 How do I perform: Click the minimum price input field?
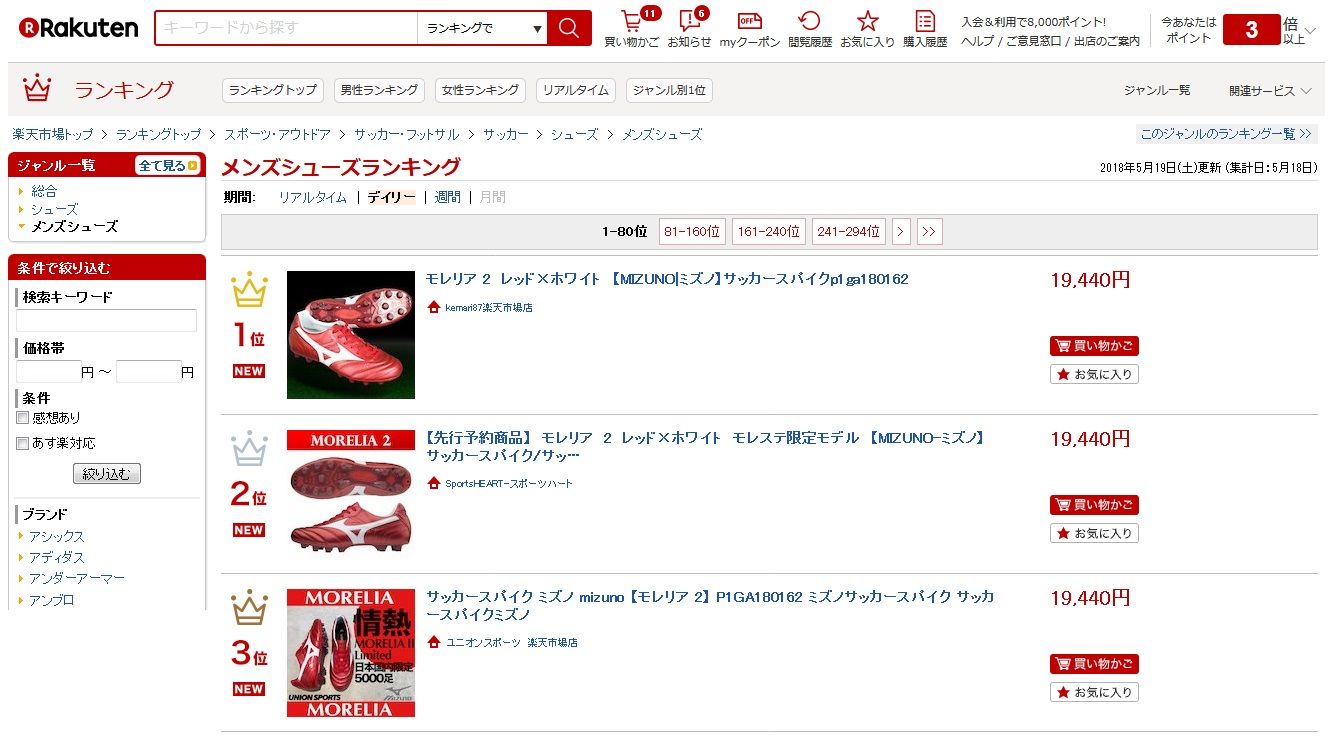pos(49,372)
